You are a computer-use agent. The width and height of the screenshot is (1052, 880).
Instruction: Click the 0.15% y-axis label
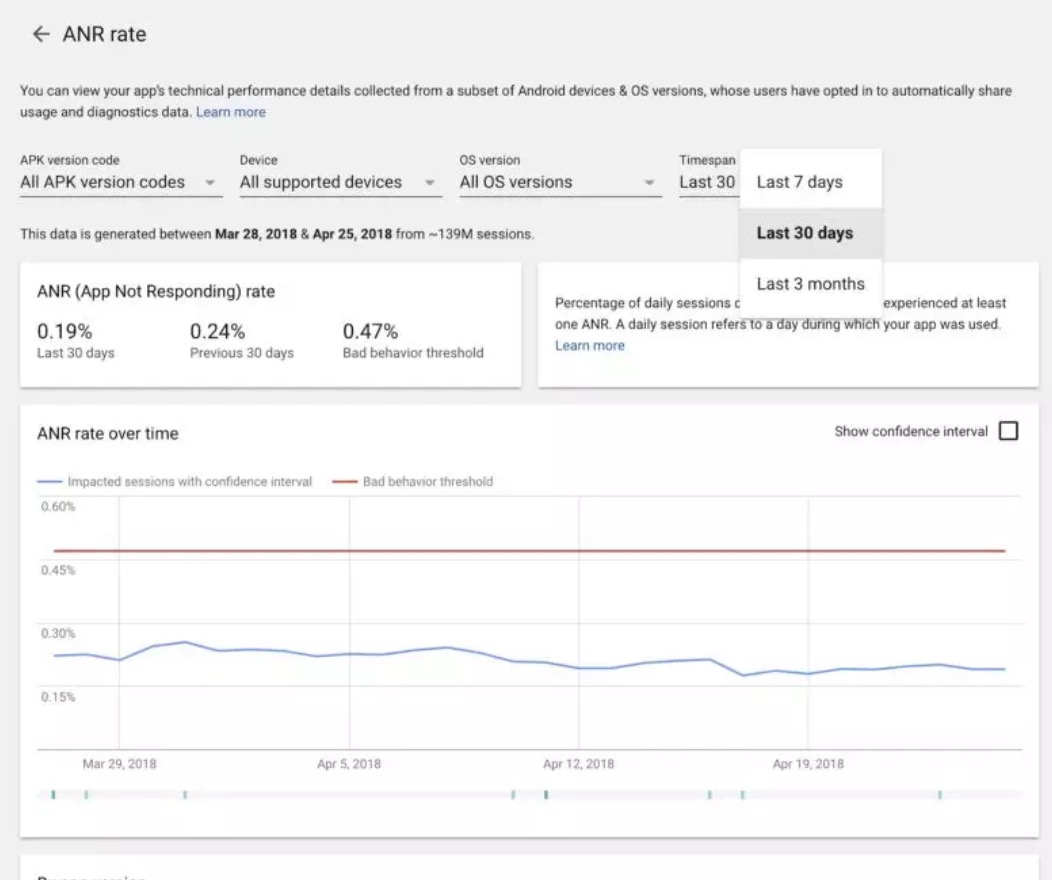point(58,697)
